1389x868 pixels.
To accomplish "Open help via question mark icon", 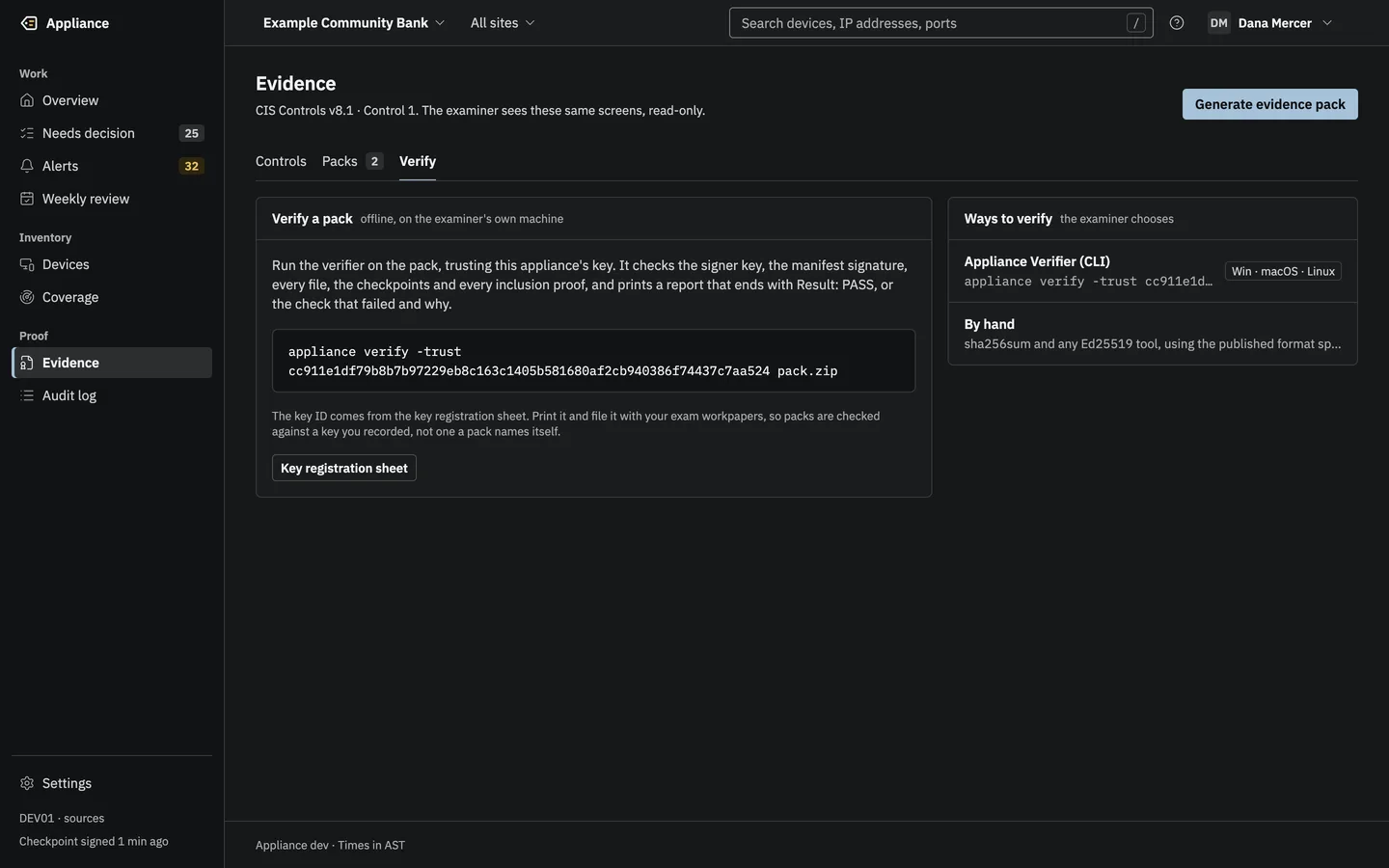I will coord(1177,23).
